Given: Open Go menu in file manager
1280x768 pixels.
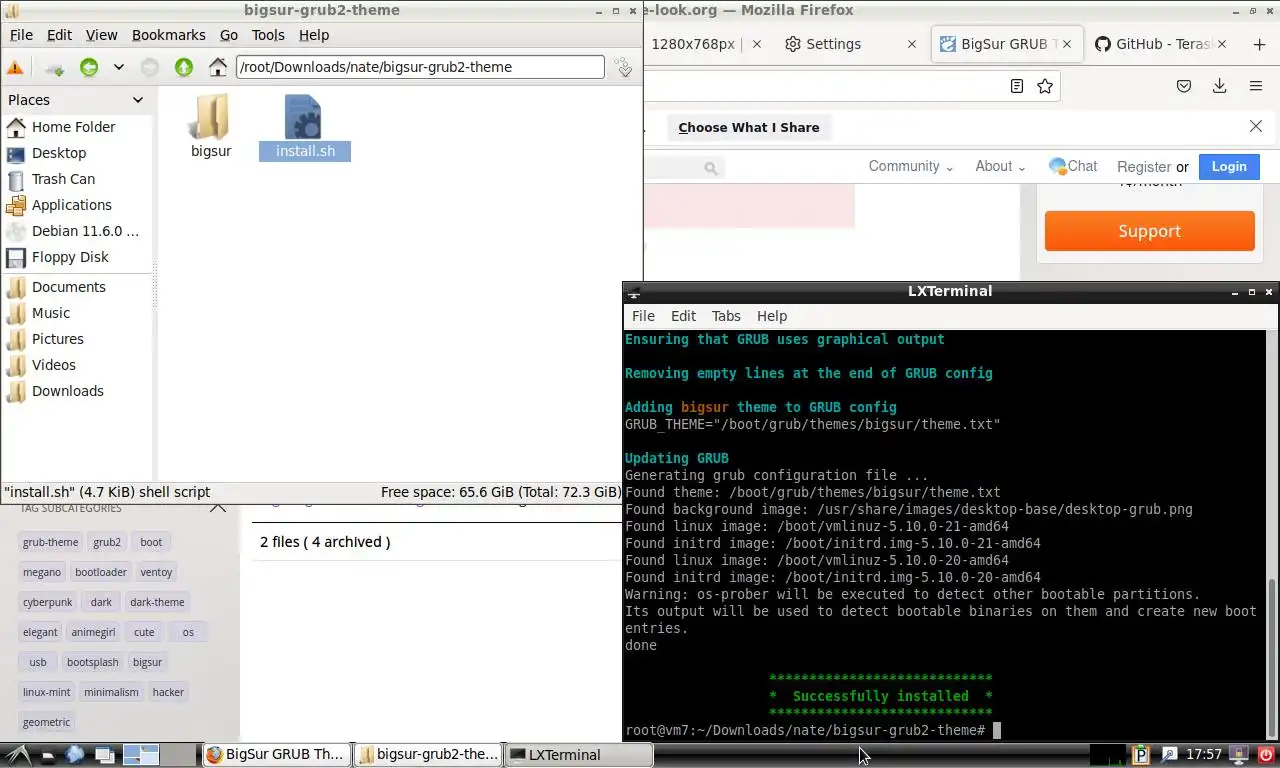Looking at the screenshot, I should coord(229,34).
